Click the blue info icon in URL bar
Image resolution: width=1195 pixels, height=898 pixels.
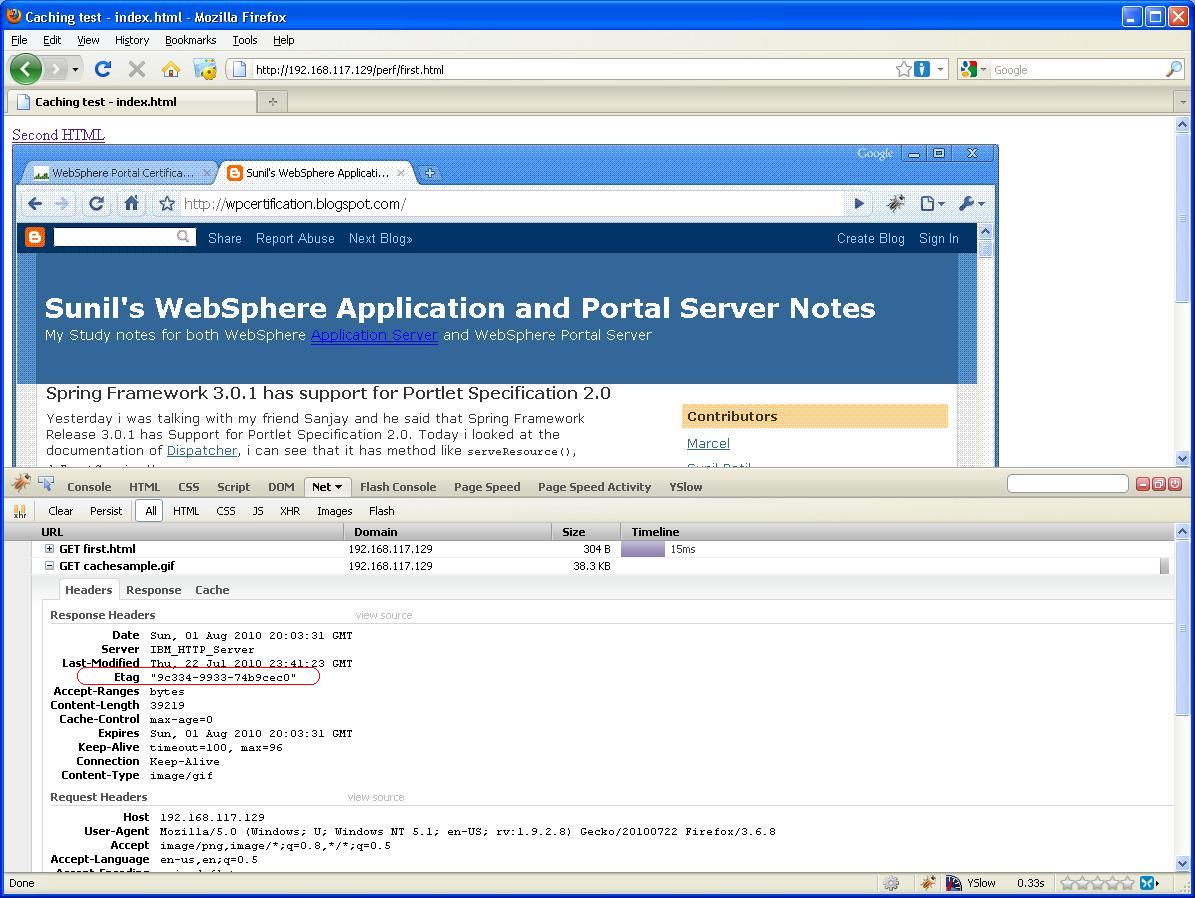tap(921, 69)
